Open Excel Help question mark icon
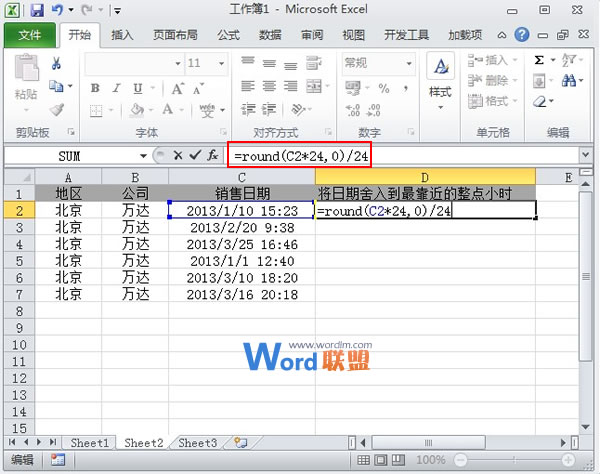Screen dimensions: 600x474 (x=521, y=35)
